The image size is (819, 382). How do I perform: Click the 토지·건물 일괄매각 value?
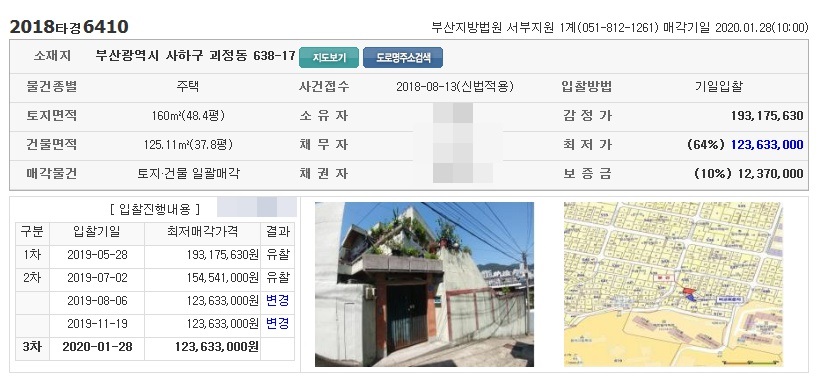pyautogui.click(x=188, y=173)
